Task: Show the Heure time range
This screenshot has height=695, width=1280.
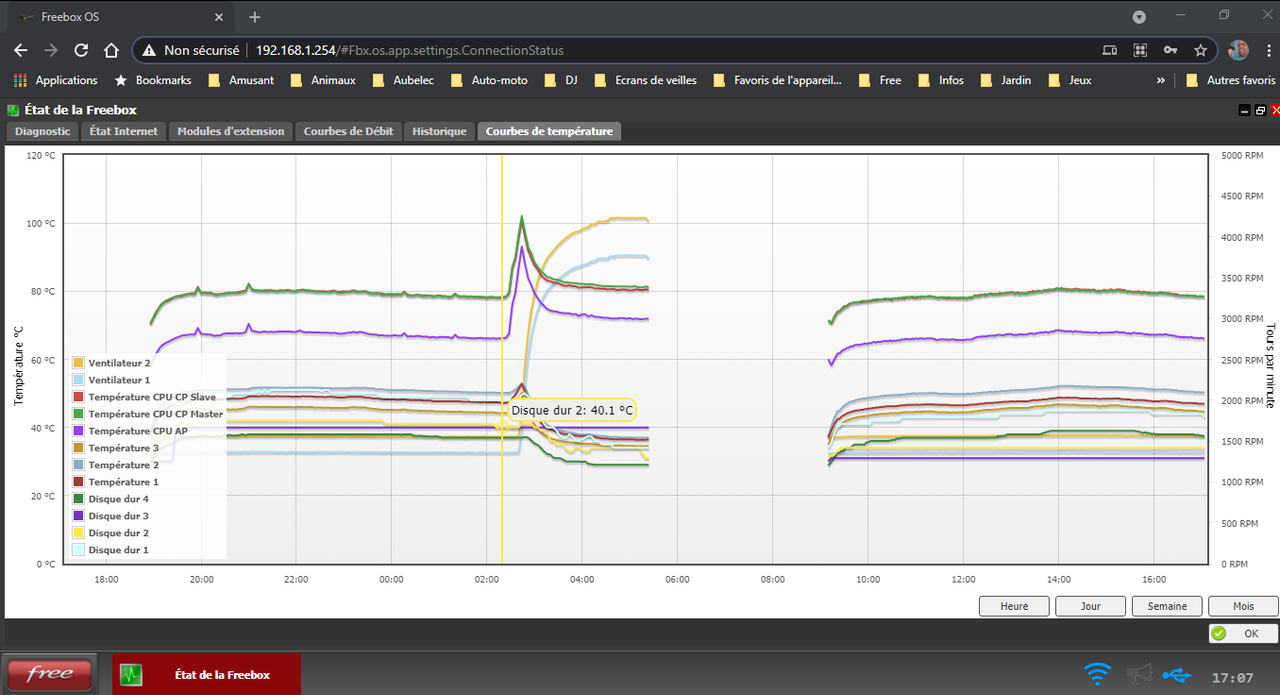Action: click(1014, 606)
